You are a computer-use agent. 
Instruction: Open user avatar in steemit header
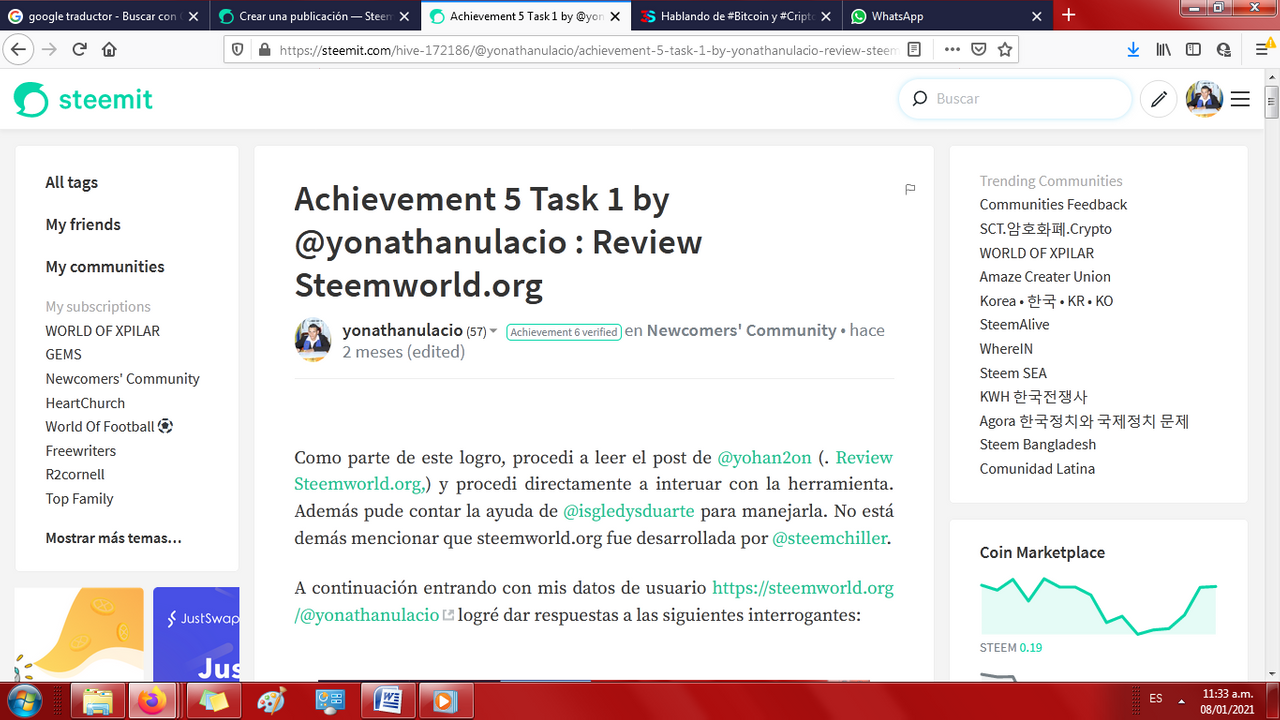[x=1204, y=99]
